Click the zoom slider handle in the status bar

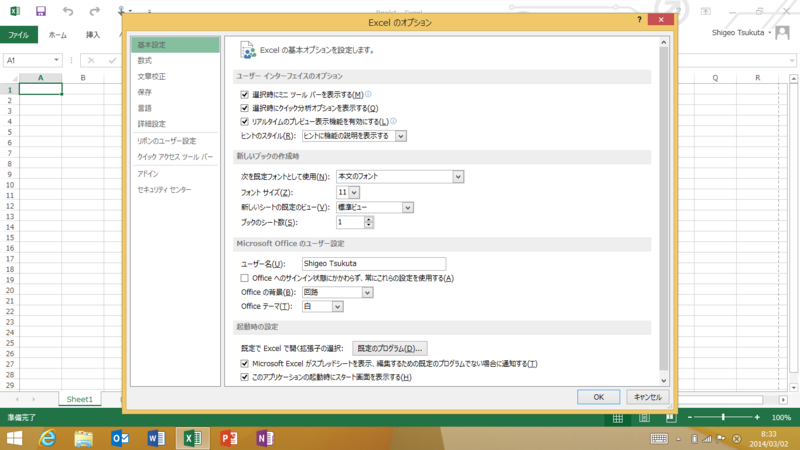723,417
